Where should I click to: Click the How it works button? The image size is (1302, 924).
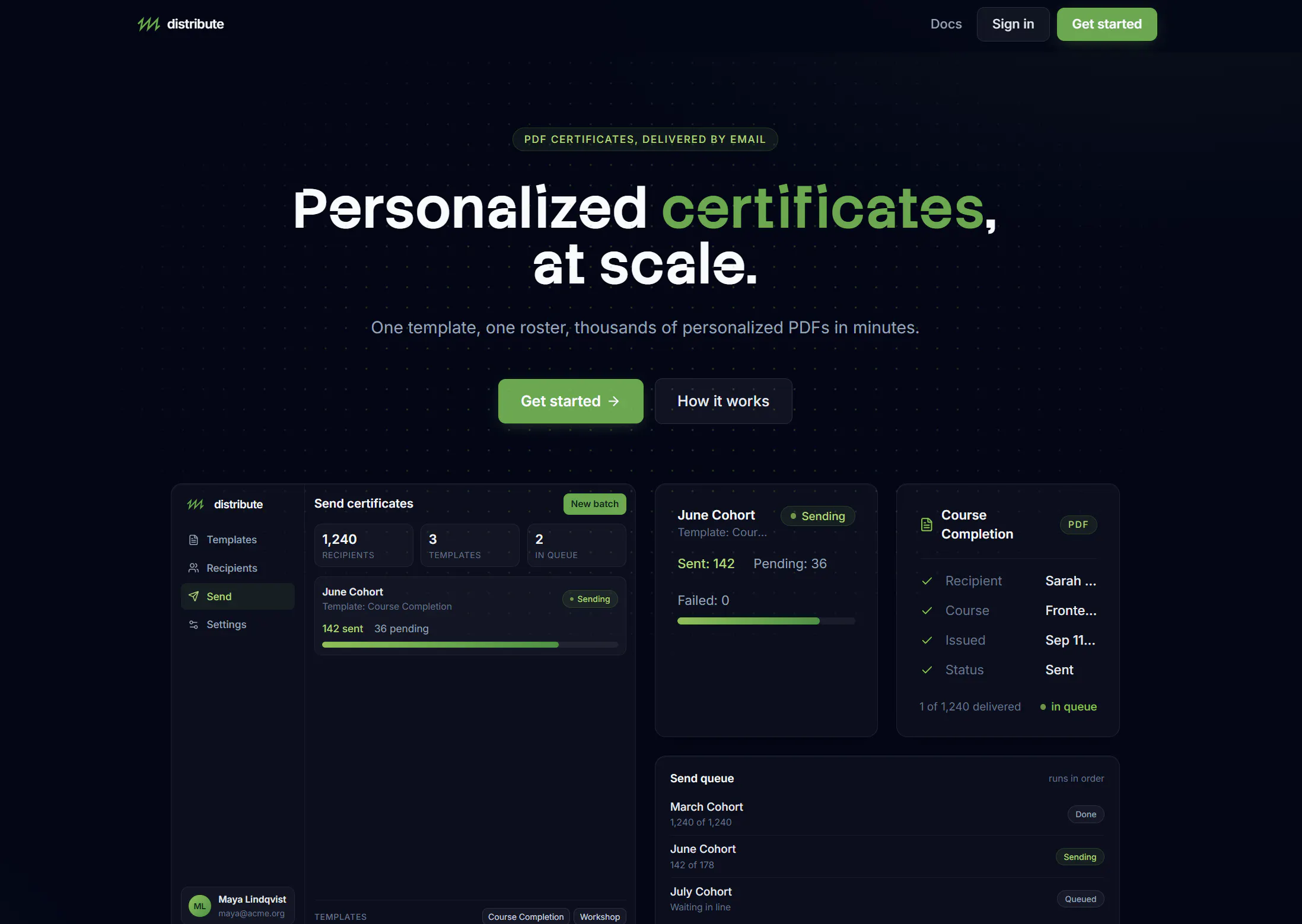[x=723, y=402]
